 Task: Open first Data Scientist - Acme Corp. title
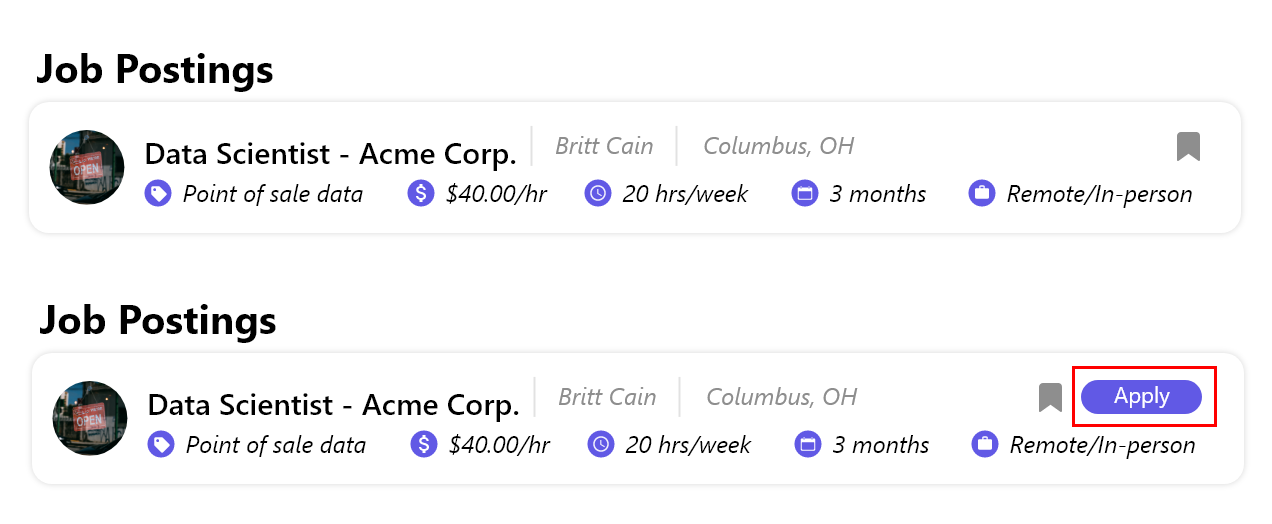coord(330,154)
